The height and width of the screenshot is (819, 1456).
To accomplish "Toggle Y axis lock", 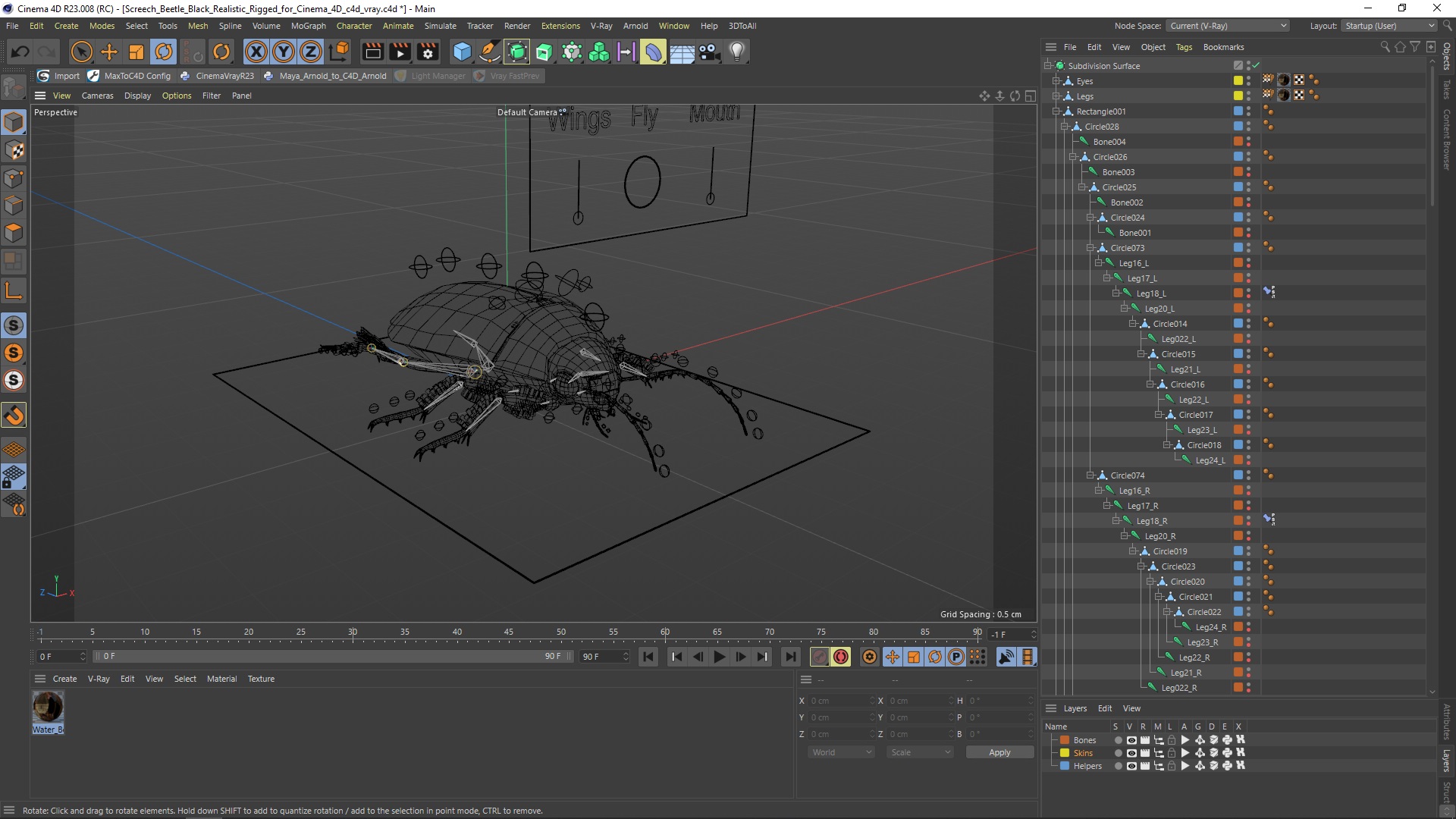I will (284, 52).
